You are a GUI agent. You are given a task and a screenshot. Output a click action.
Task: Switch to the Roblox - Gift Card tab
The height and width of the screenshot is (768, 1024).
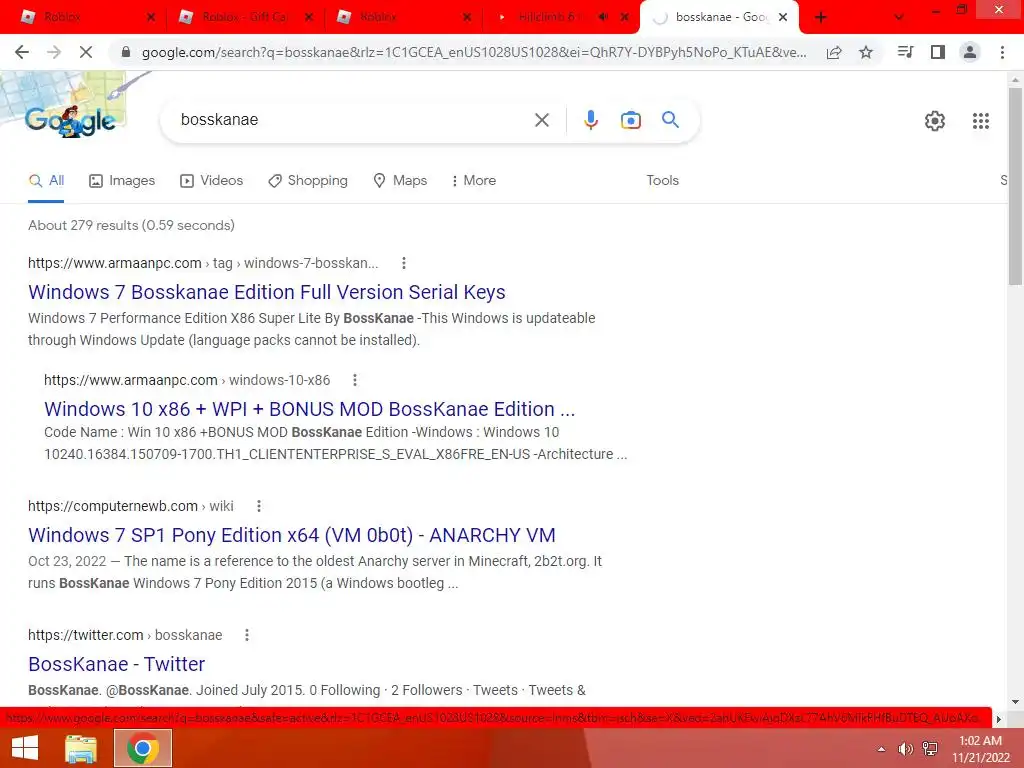tap(245, 17)
